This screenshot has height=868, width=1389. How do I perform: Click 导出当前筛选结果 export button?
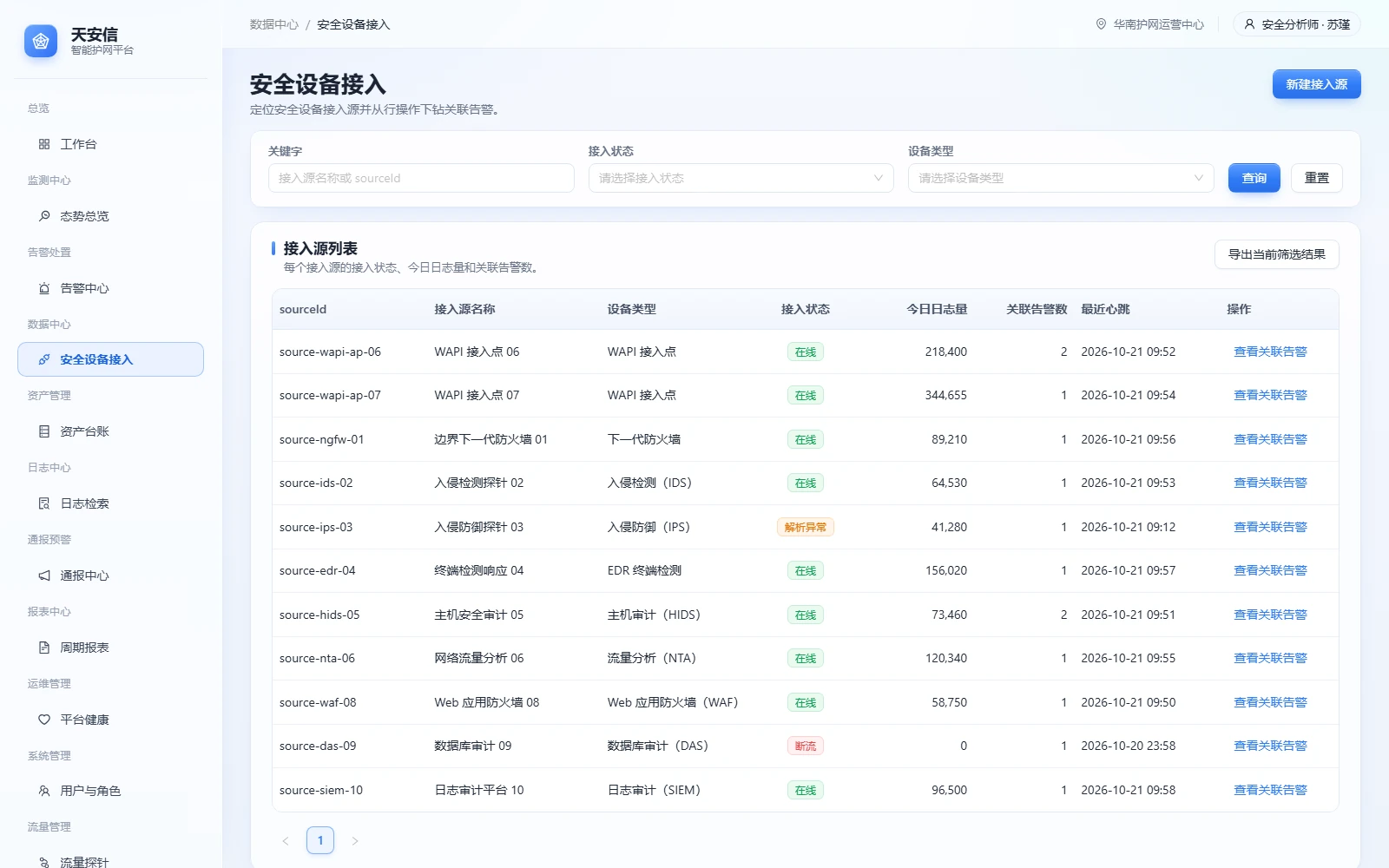pos(1276,254)
